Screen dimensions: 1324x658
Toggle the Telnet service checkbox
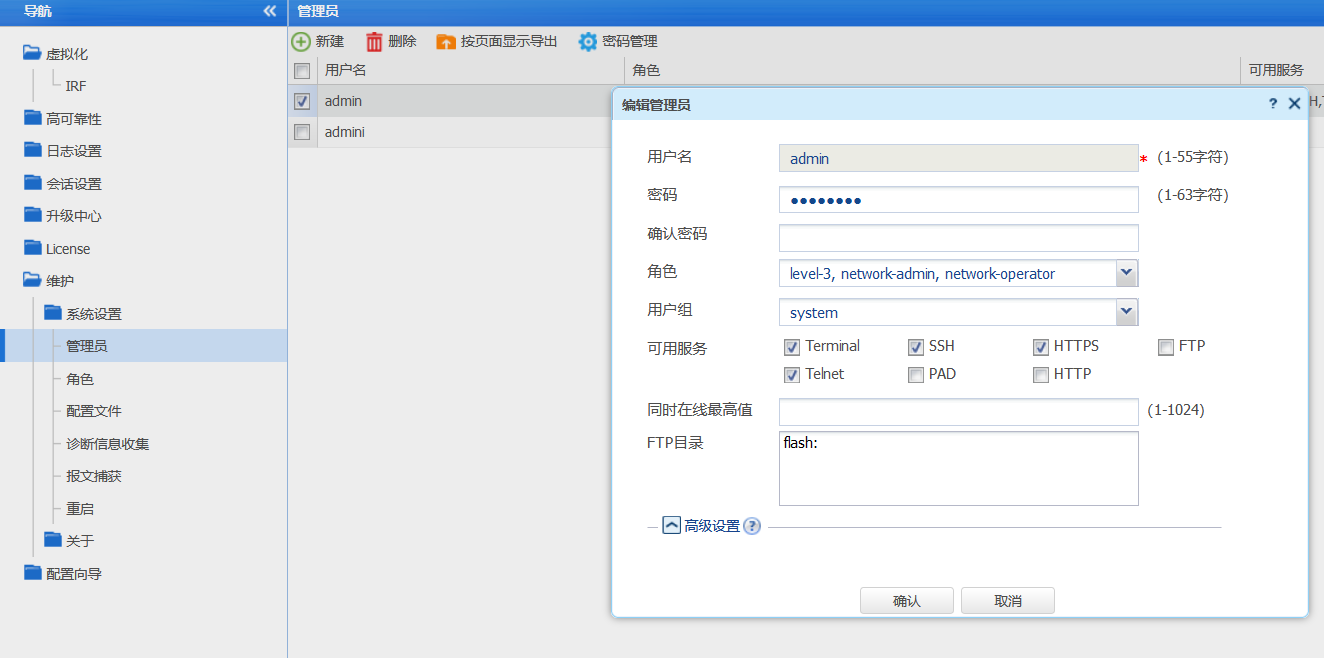coord(792,375)
